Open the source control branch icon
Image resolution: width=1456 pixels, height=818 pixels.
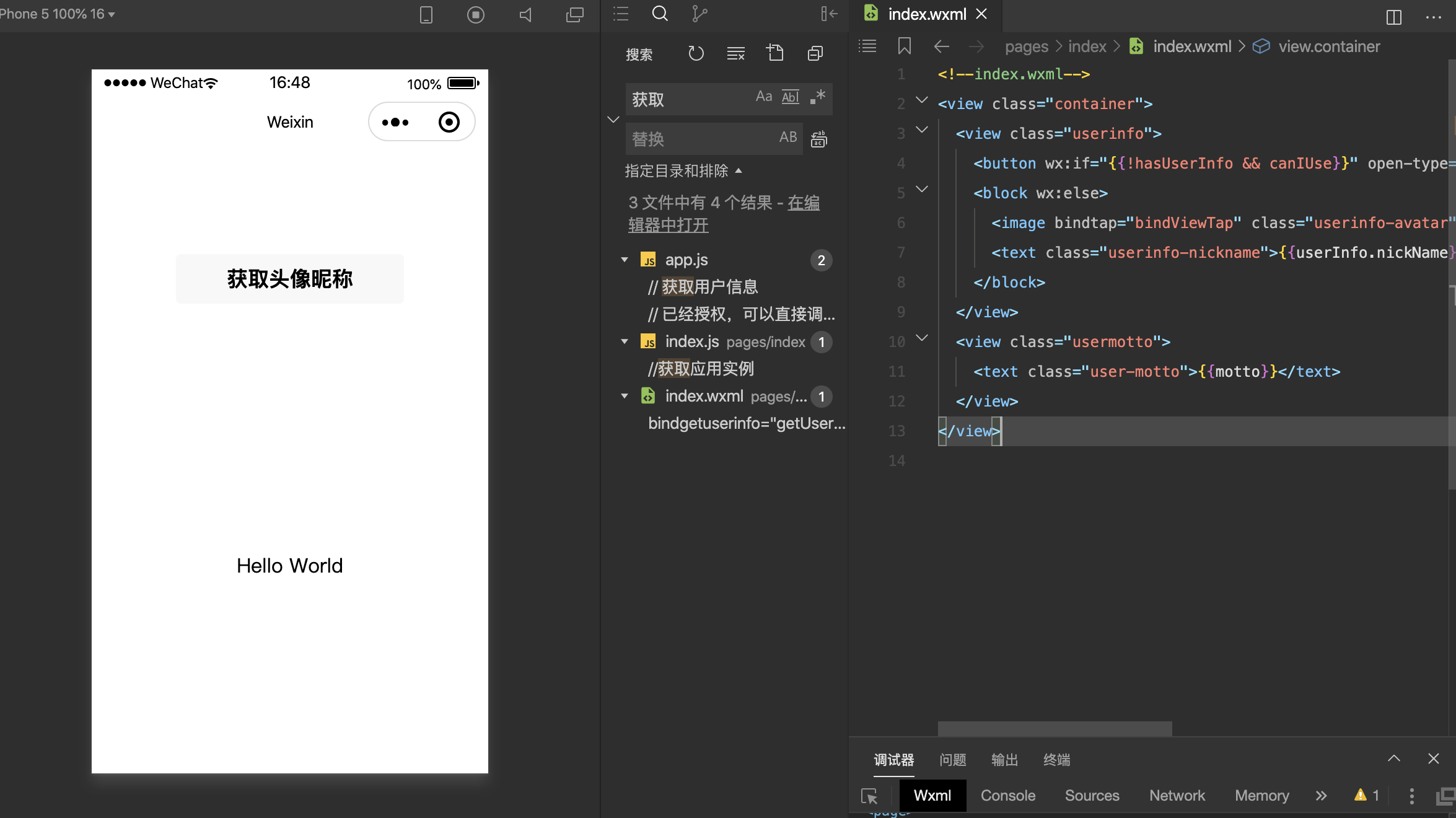[699, 14]
